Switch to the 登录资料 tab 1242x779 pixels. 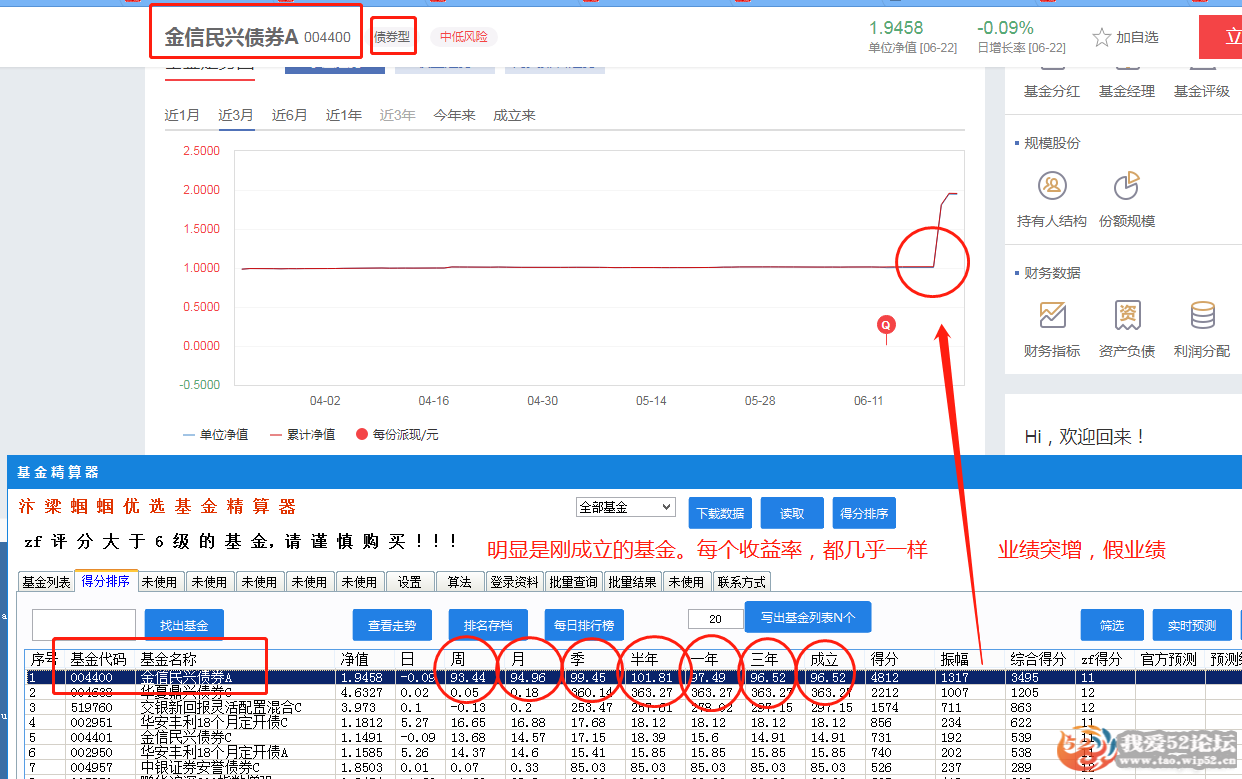(515, 582)
